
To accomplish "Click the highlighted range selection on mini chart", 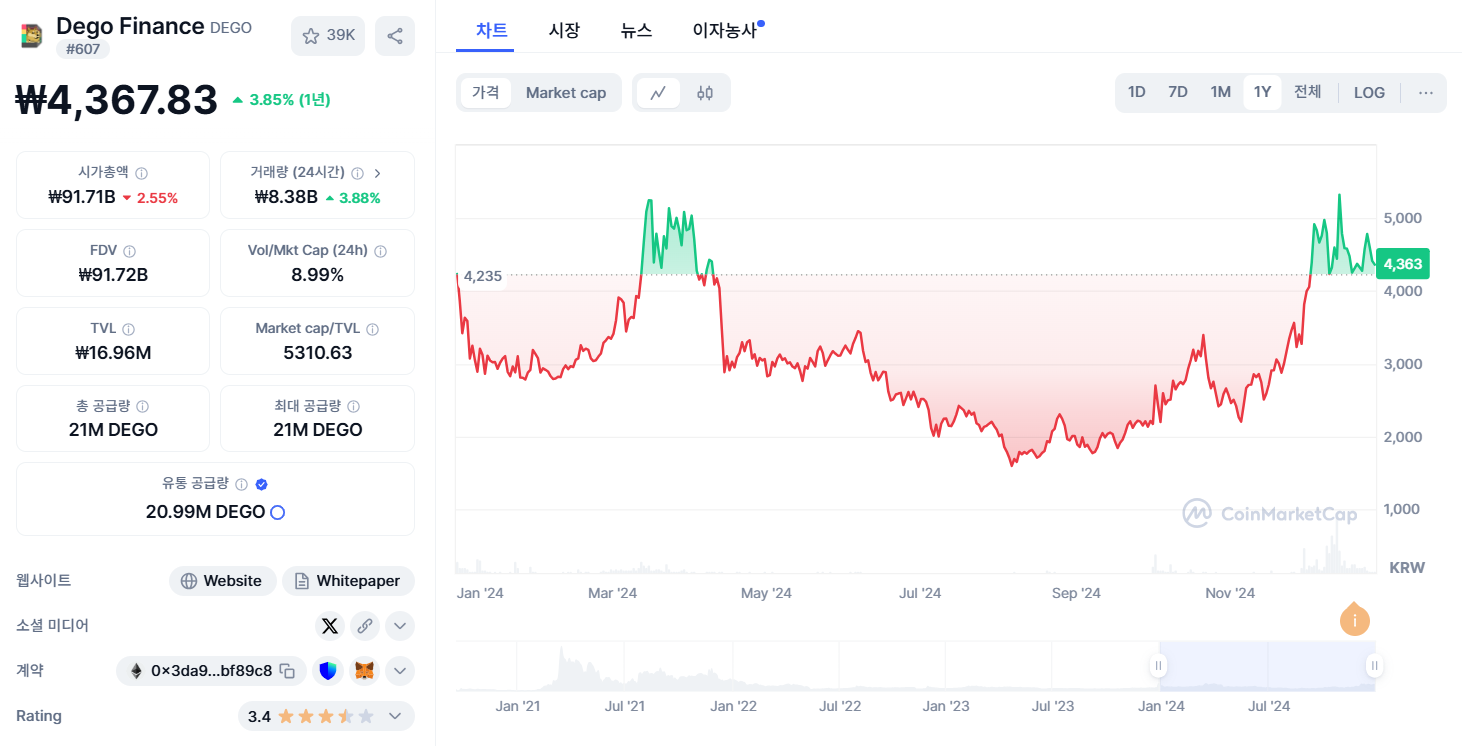I will (x=1267, y=666).
